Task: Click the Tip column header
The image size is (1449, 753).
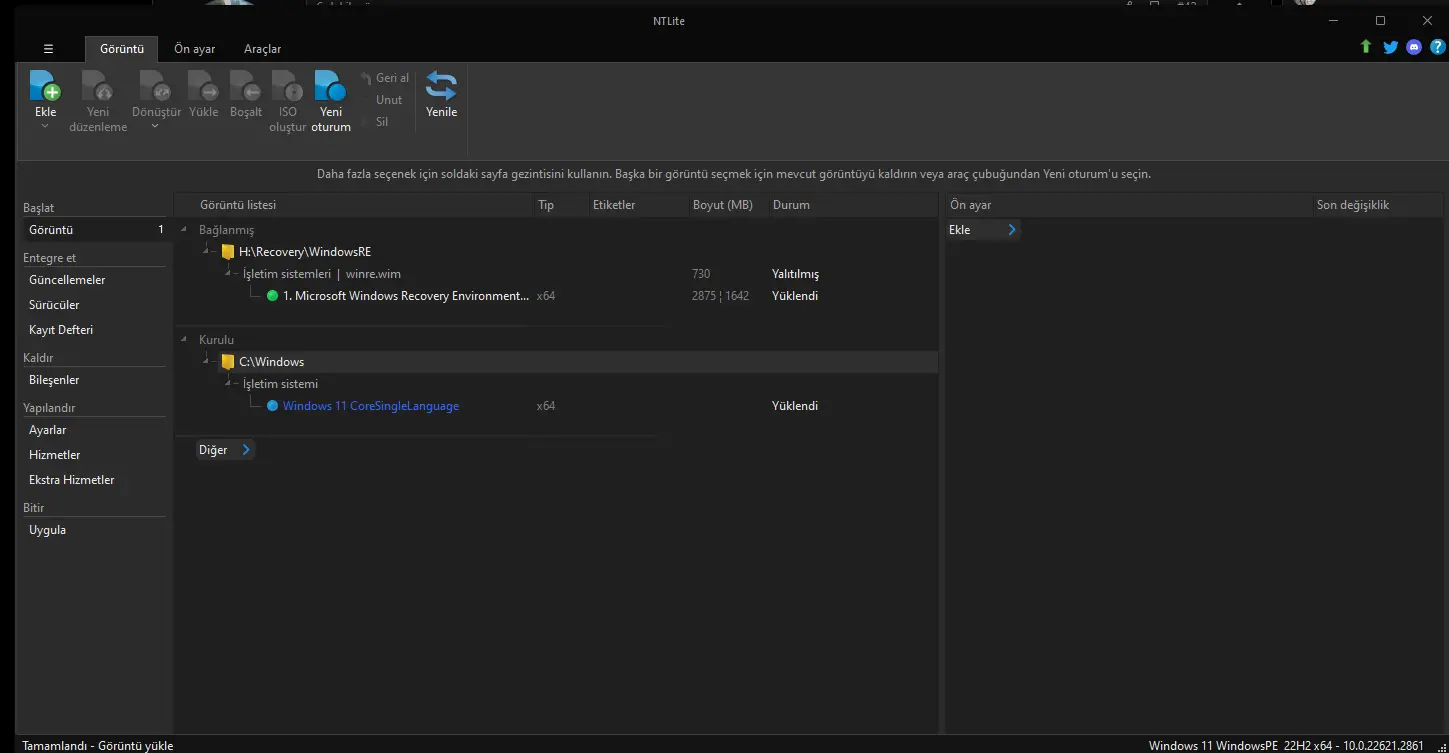Action: [x=546, y=205]
